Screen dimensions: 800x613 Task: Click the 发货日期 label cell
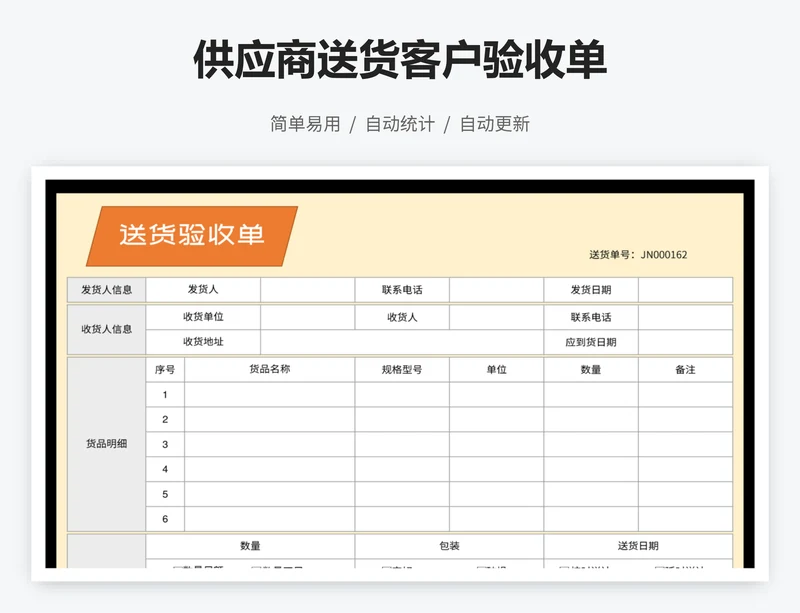coord(591,290)
